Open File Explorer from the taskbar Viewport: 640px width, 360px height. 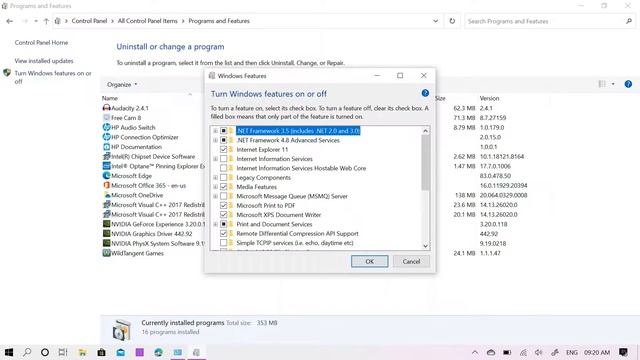pos(82,352)
